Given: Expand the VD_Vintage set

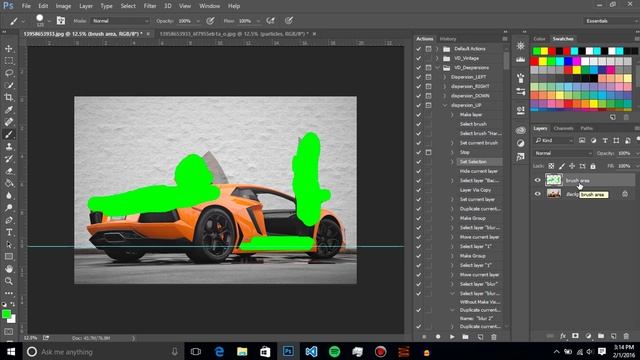Looking at the screenshot, I should 438,58.
